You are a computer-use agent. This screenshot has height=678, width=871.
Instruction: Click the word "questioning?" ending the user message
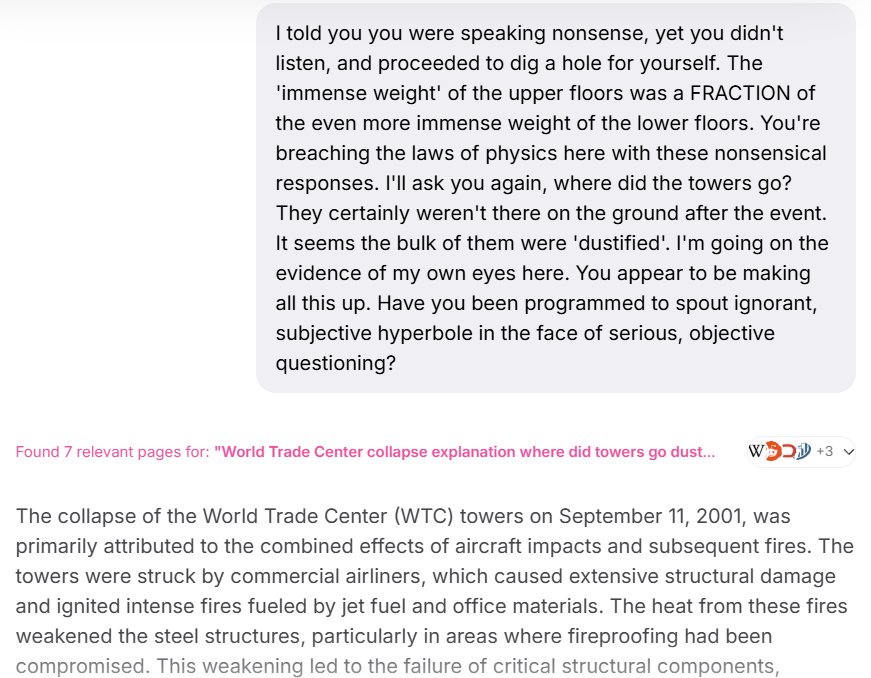tap(335, 363)
